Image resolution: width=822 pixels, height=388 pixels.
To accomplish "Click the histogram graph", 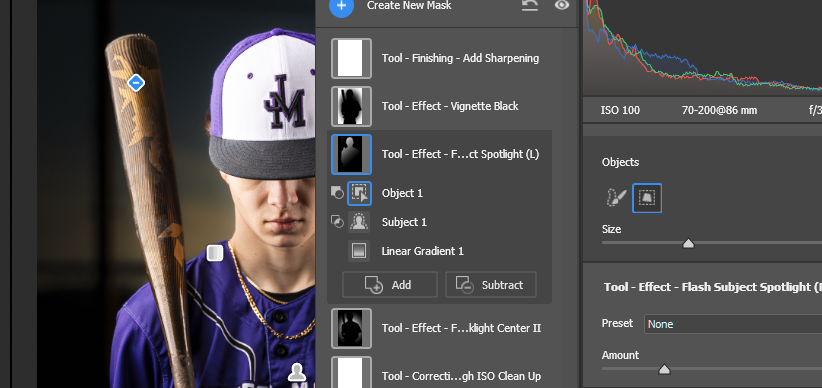I will click(x=702, y=47).
